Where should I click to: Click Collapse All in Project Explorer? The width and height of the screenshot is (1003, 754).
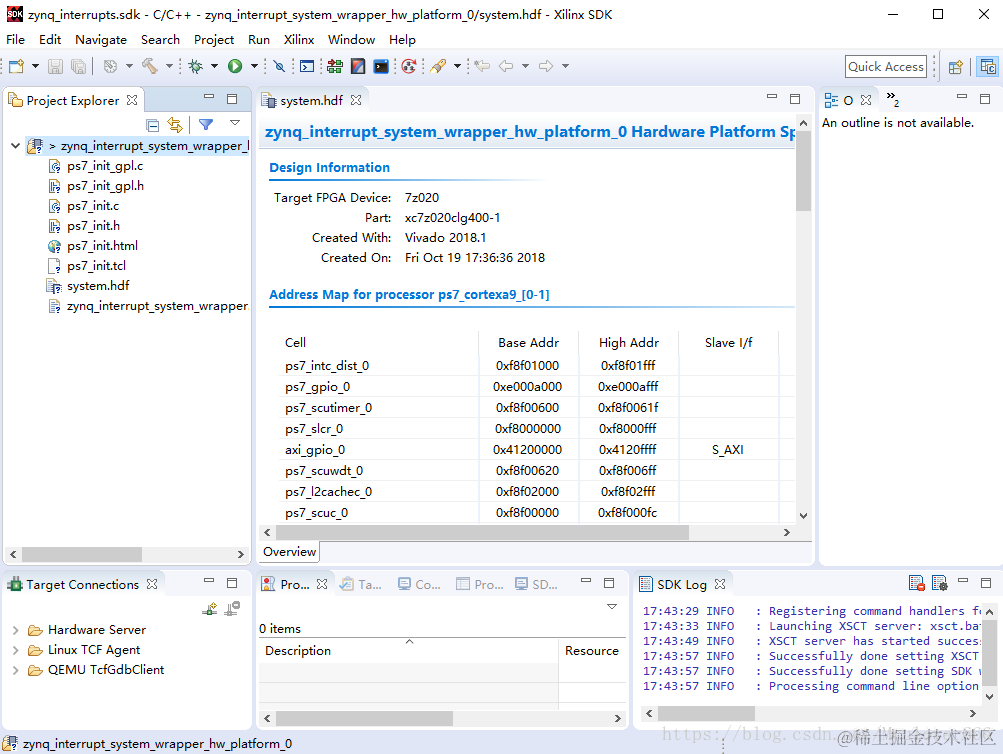click(x=153, y=125)
